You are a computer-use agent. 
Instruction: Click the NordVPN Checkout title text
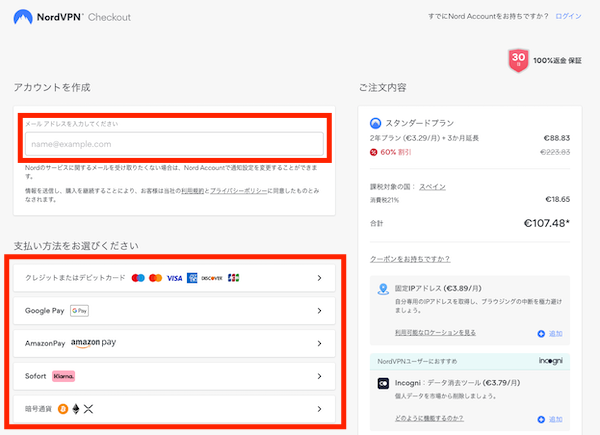84,17
